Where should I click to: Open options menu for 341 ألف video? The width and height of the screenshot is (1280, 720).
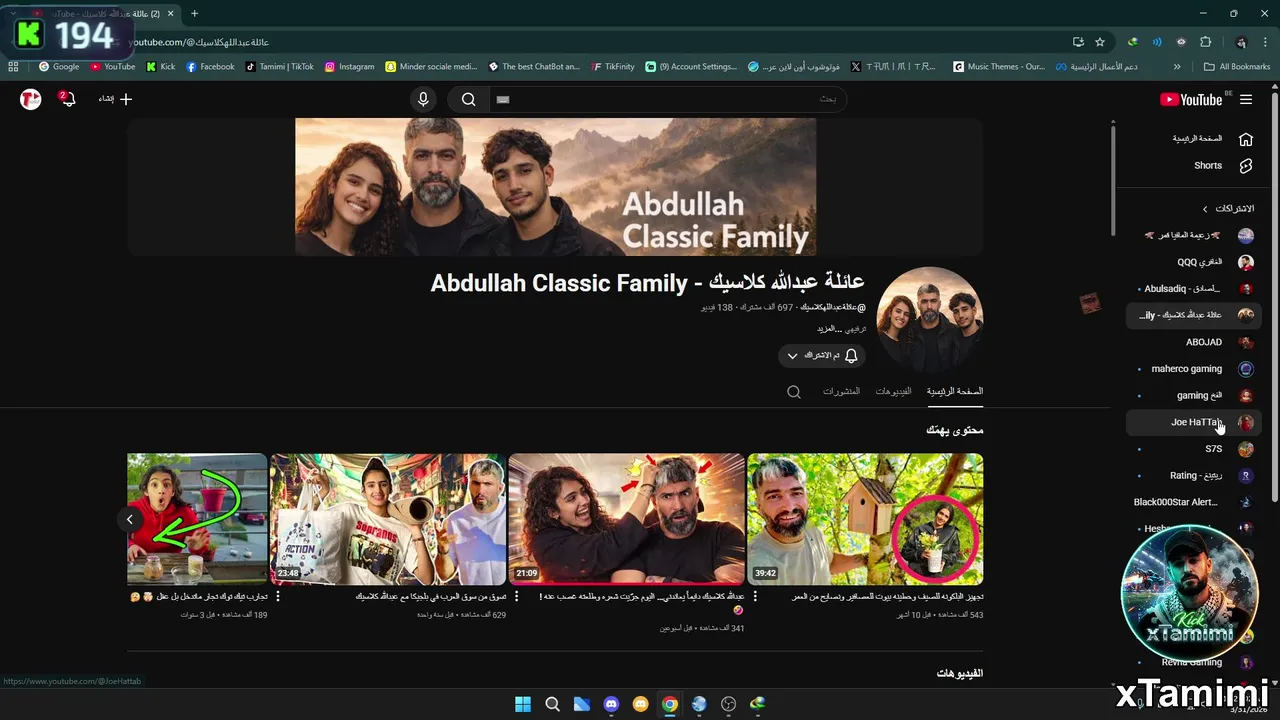tap(517, 596)
